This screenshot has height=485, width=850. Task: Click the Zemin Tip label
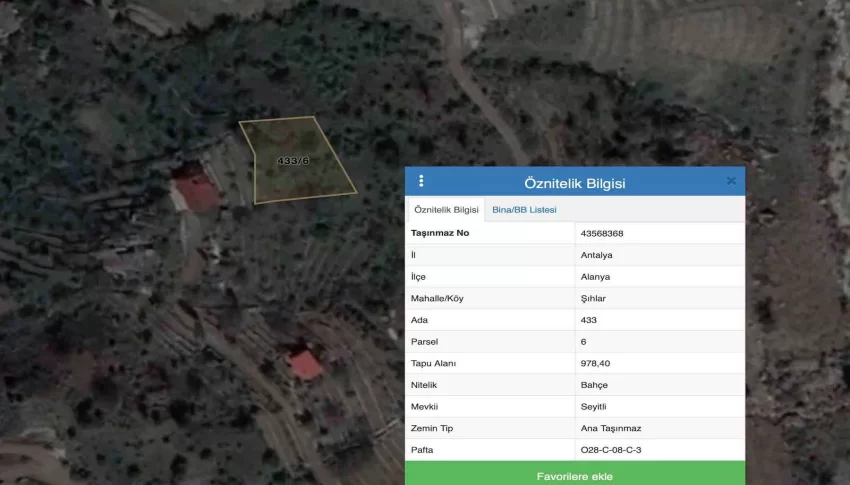432,429
